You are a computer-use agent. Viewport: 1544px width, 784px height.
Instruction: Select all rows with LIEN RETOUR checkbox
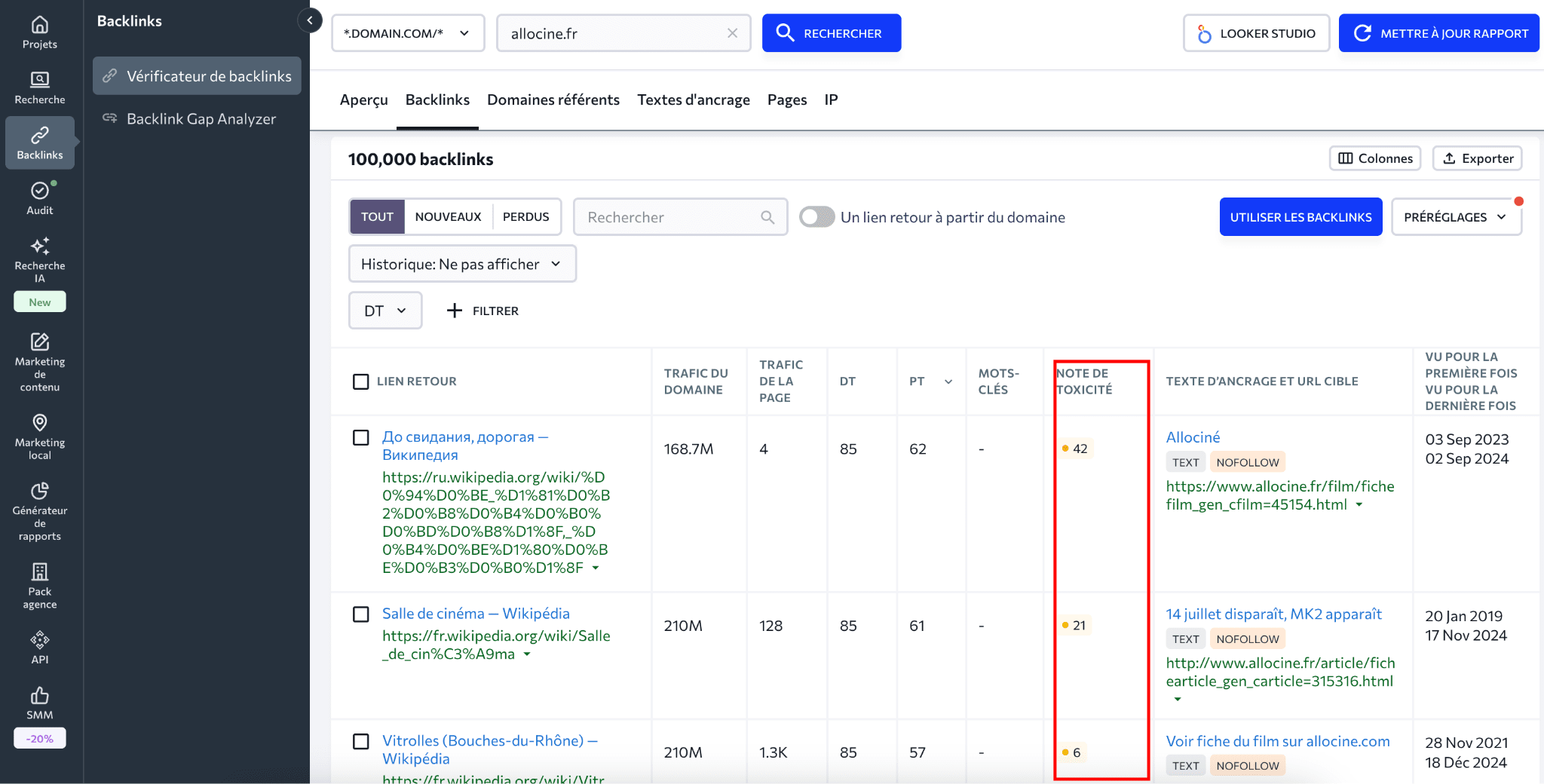tap(361, 381)
